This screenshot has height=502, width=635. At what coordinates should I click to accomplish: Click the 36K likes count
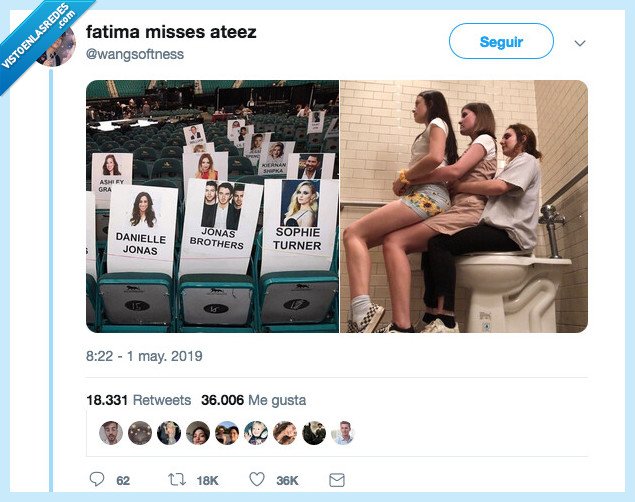click(x=287, y=481)
